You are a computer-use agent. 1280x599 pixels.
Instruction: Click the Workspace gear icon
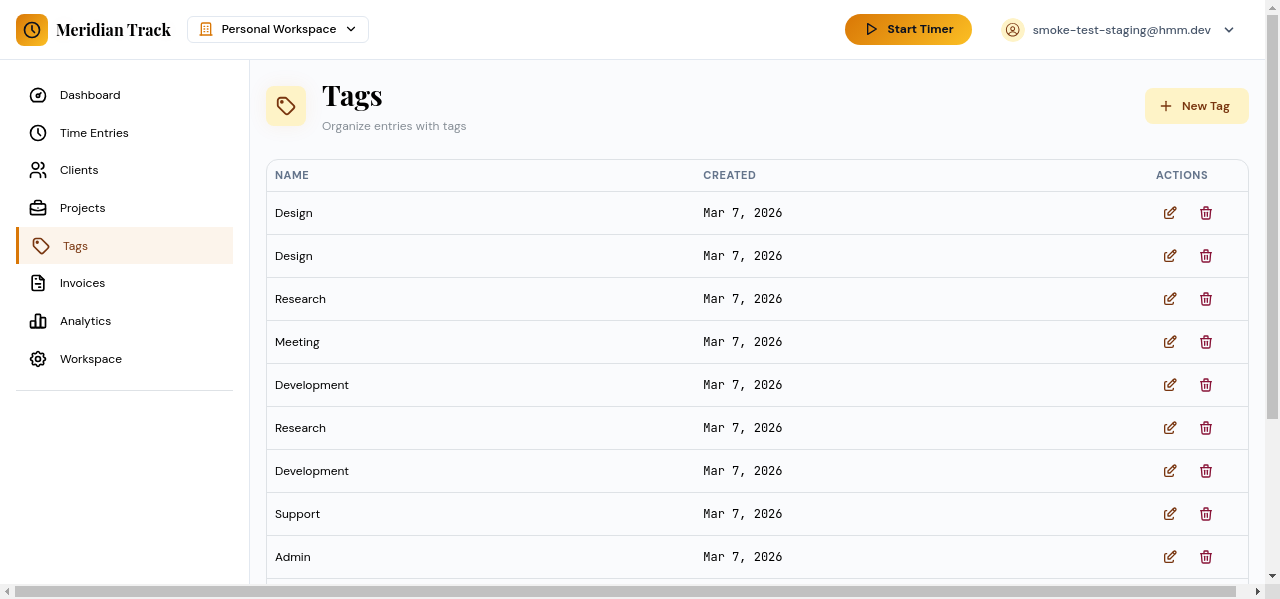pyautogui.click(x=38, y=359)
